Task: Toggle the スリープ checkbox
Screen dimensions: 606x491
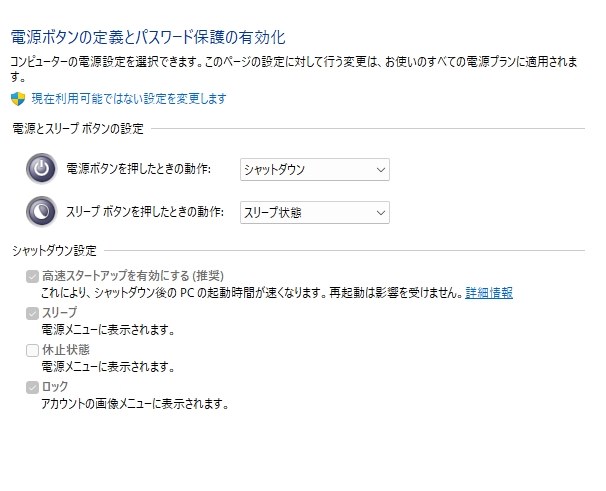Action: click(x=32, y=313)
